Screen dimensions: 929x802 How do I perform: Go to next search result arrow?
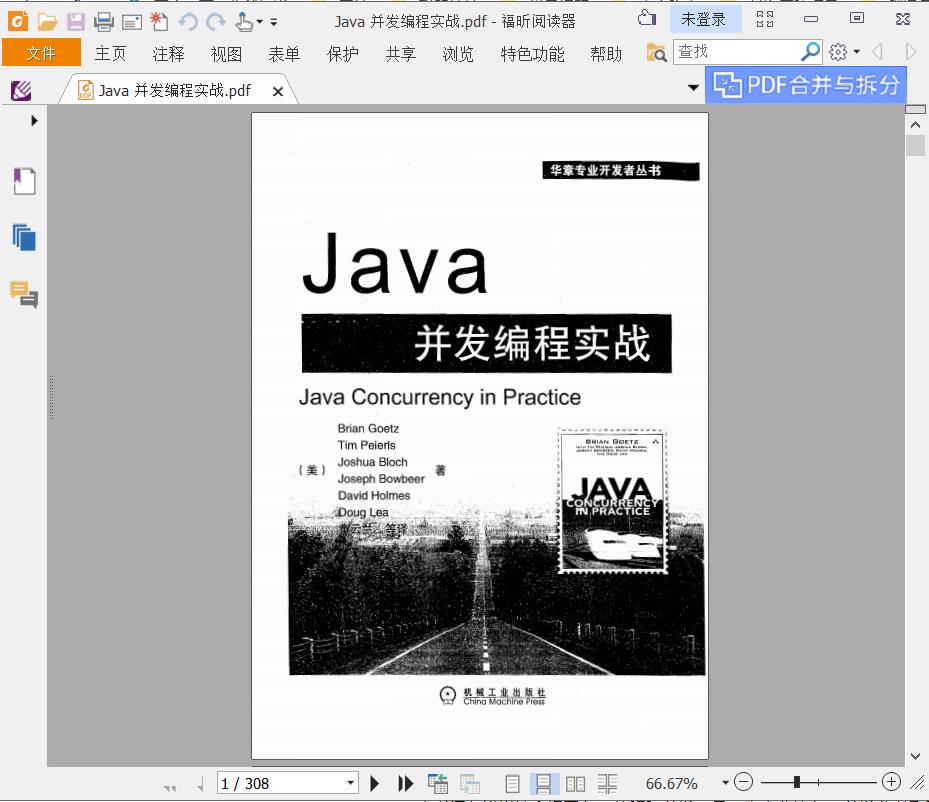(911, 52)
